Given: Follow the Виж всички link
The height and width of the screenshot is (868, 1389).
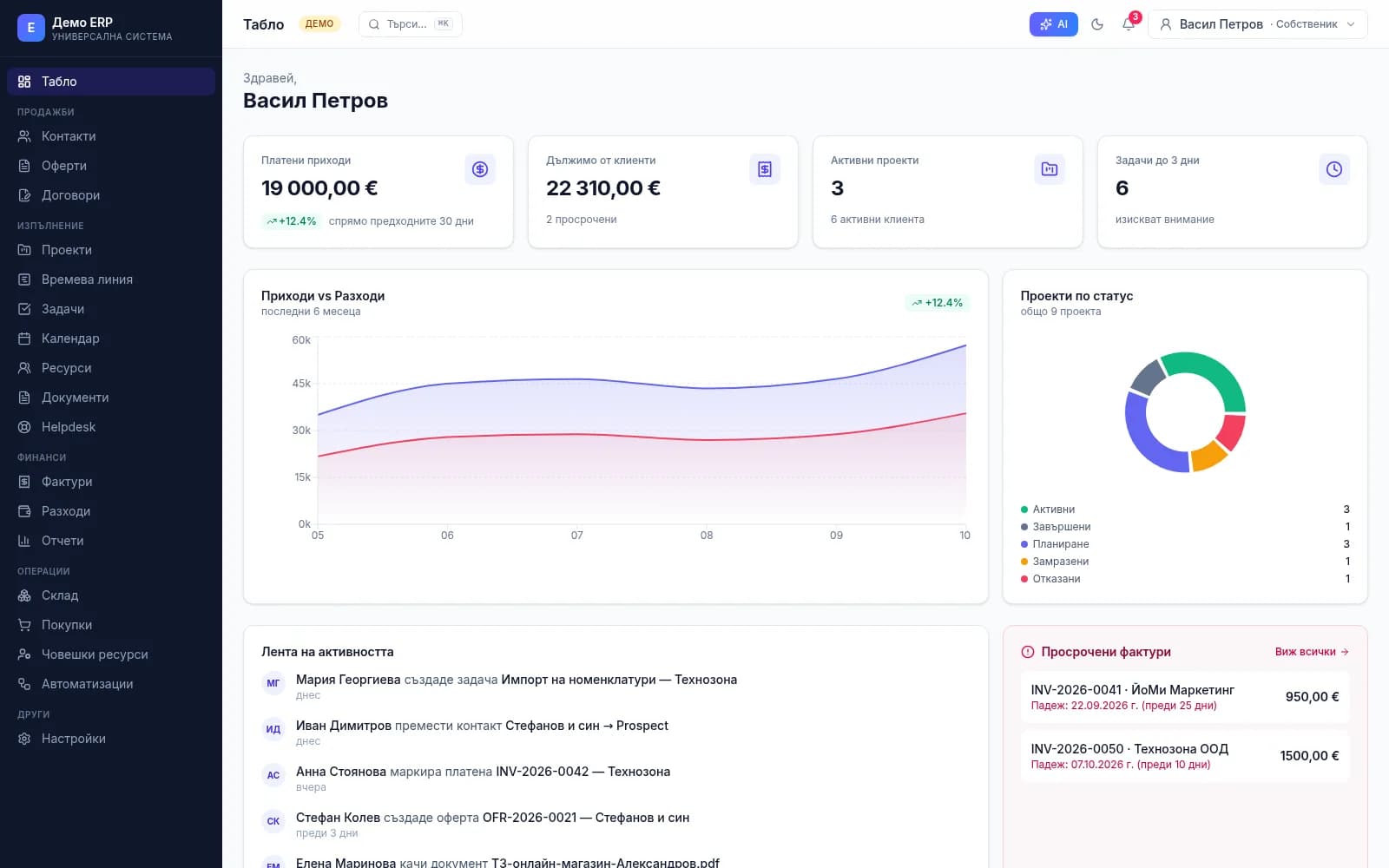Looking at the screenshot, I should pos(1312,652).
